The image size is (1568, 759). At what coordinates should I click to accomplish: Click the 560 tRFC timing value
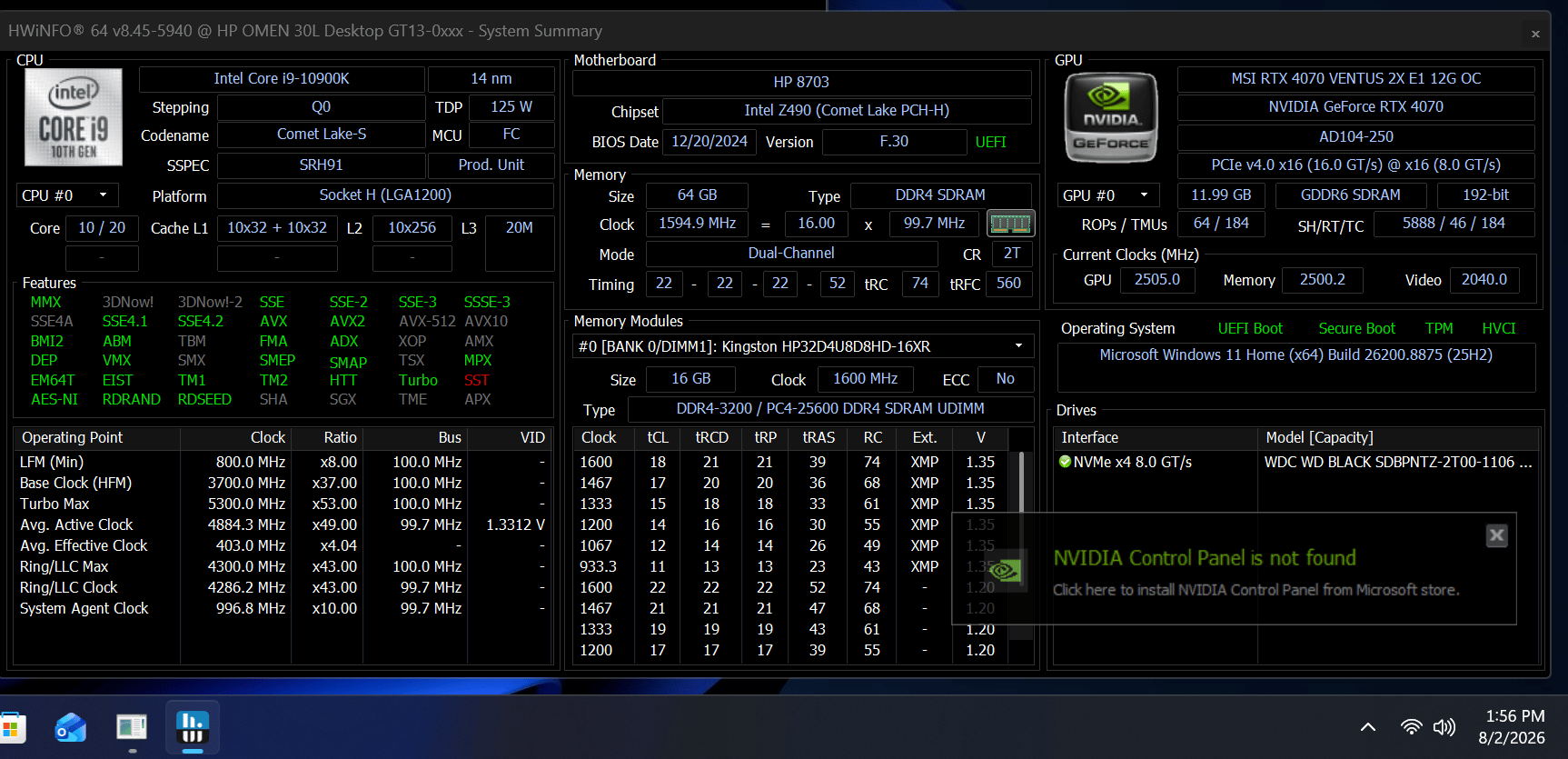pyautogui.click(x=1008, y=284)
